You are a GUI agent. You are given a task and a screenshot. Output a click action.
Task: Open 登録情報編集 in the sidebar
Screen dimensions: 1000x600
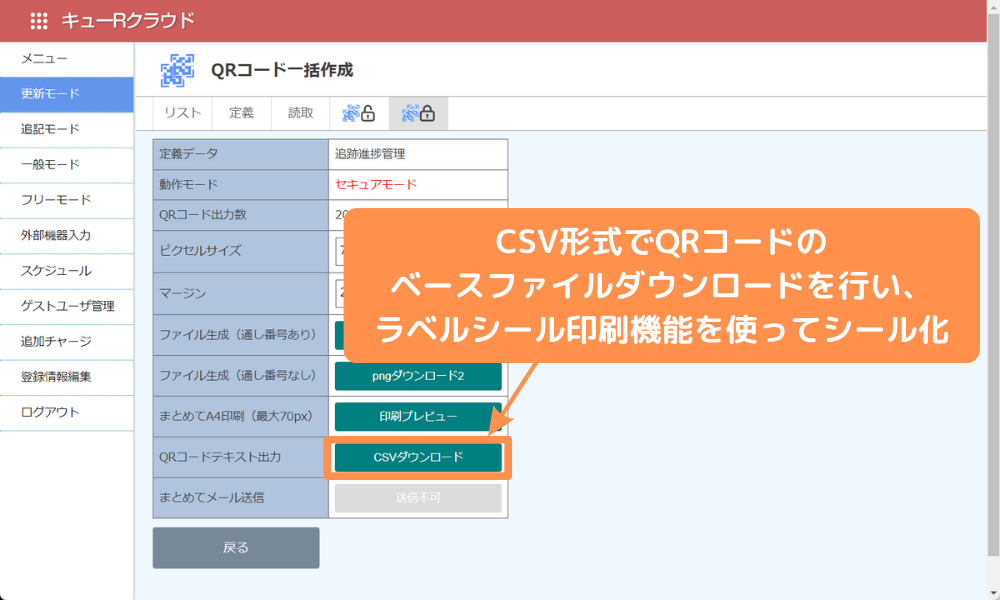(66, 377)
